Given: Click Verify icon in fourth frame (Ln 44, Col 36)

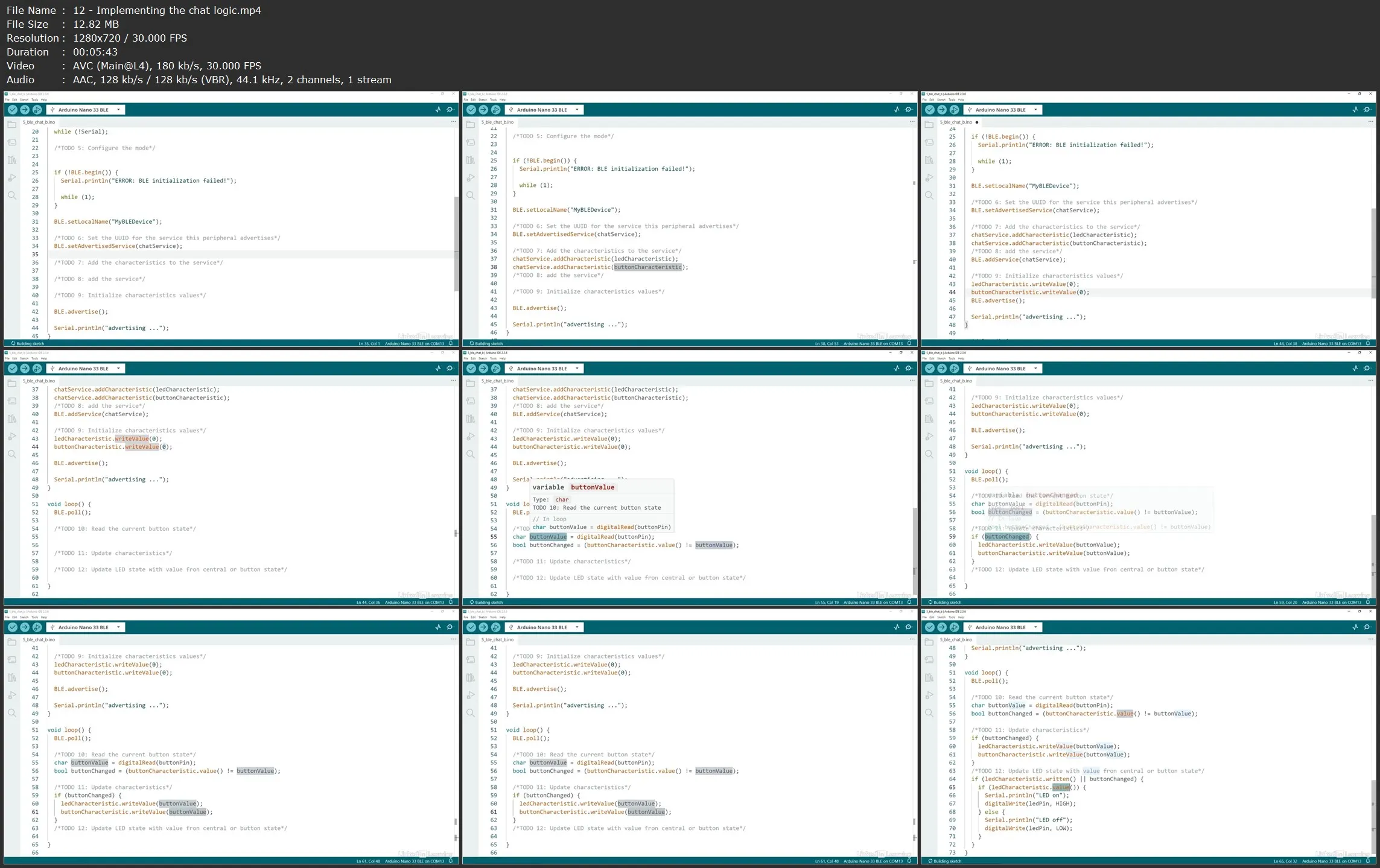Looking at the screenshot, I should tap(13, 369).
